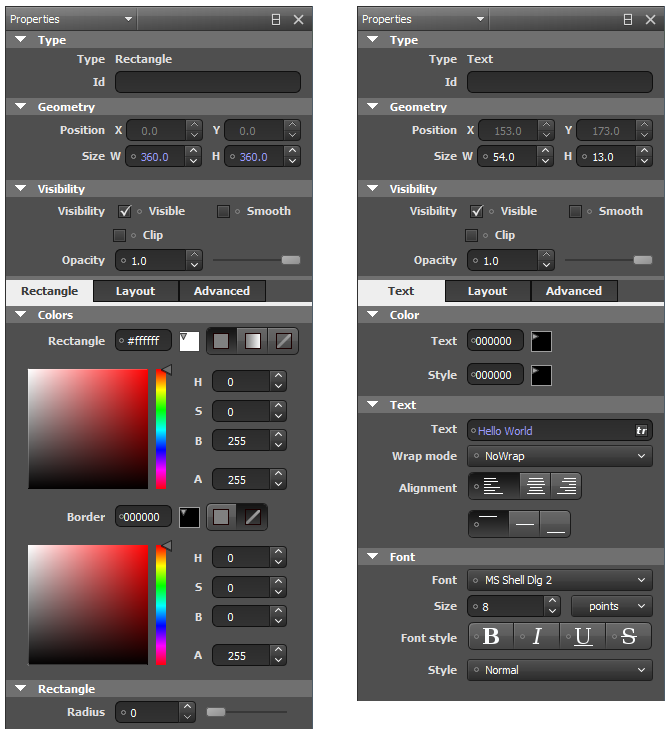Toggle Visible checkbox in Text panel
This screenshot has width=670, height=735.
pyautogui.click(x=476, y=211)
